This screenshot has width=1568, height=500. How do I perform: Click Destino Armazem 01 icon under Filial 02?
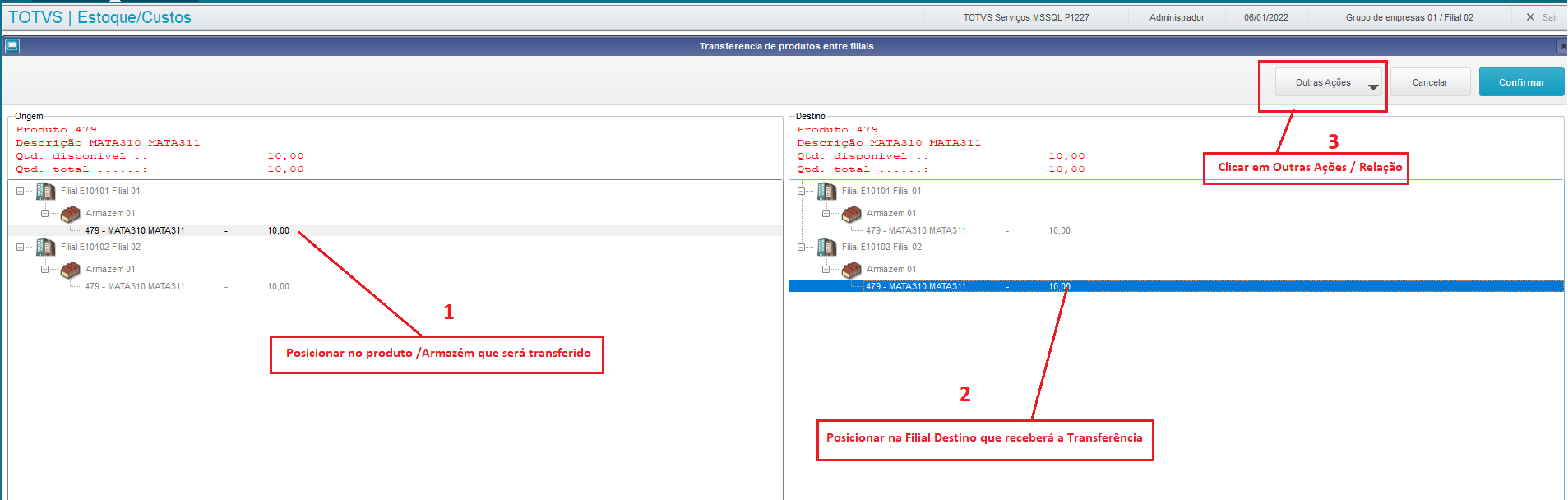pos(852,270)
